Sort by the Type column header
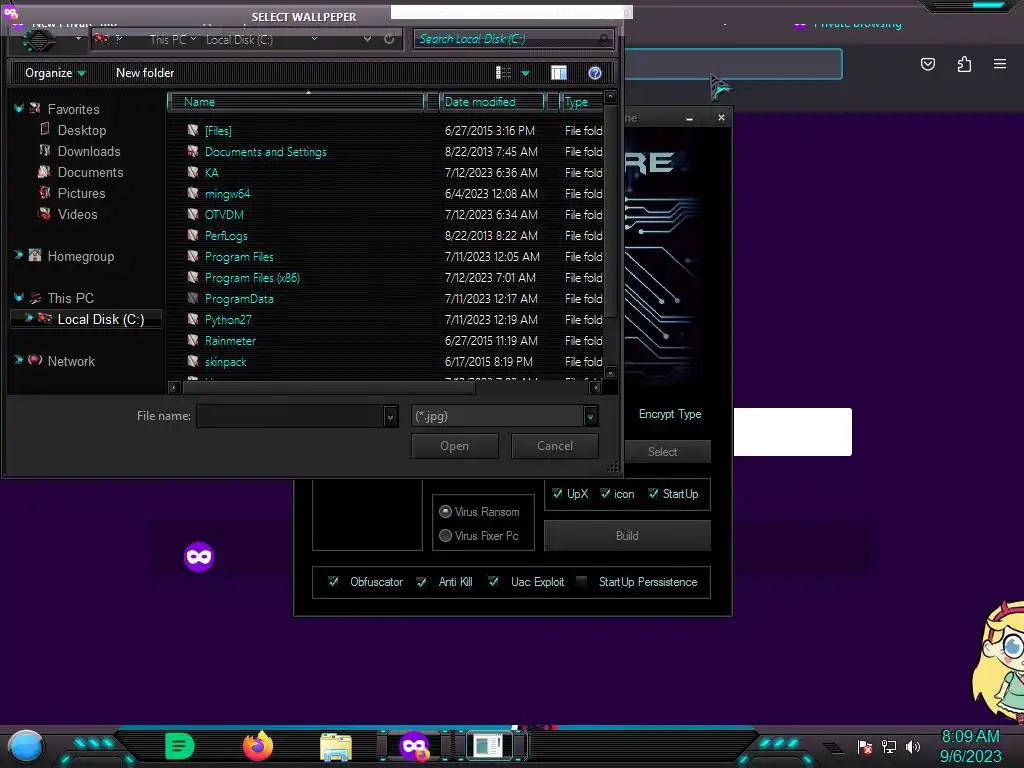 (x=580, y=102)
